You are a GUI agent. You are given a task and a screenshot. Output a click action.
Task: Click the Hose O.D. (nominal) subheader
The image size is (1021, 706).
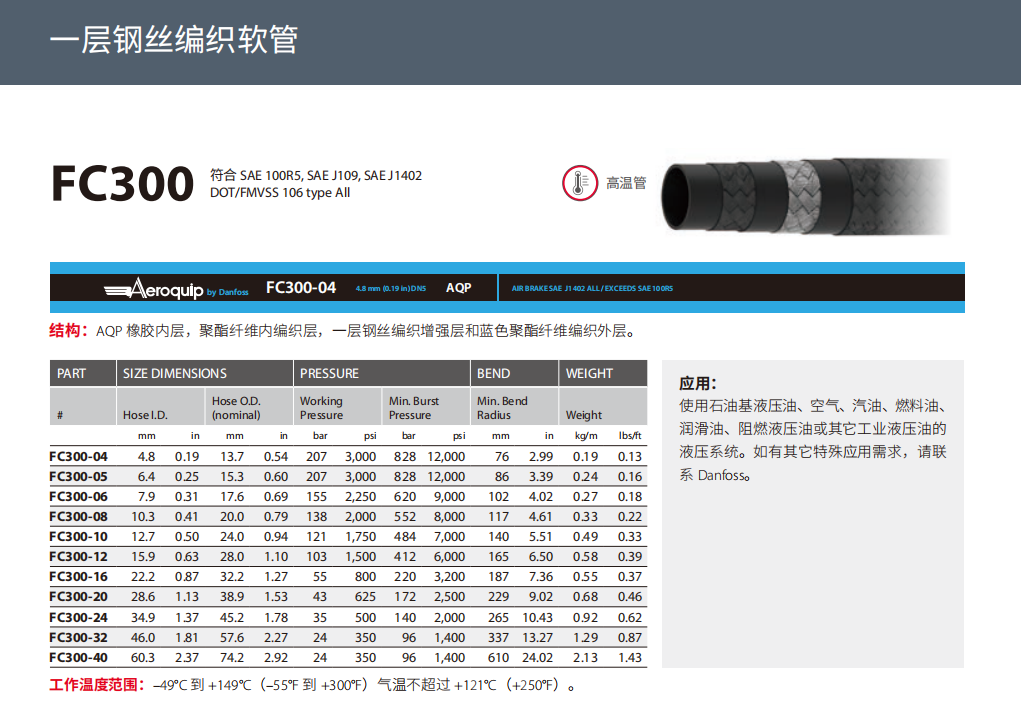[x=236, y=408]
